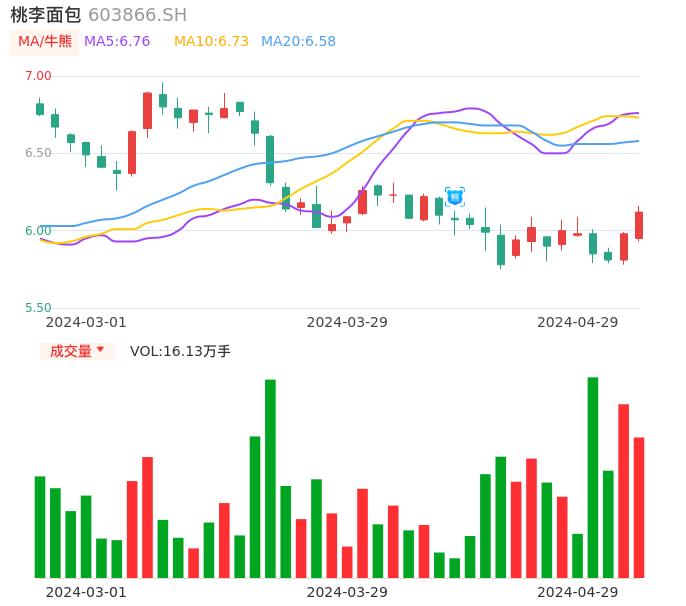
Task: Toggle the MA20 blue line legend
Action: coord(298,42)
